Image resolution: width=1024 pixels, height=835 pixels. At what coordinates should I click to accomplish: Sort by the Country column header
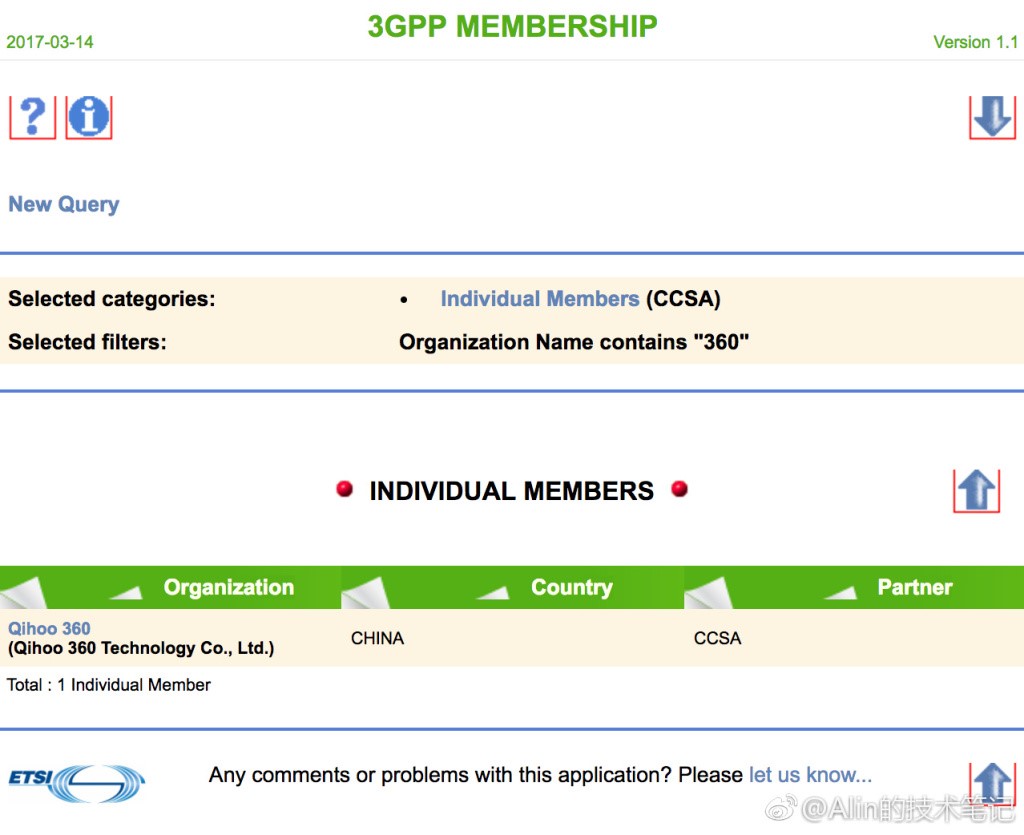[571, 588]
